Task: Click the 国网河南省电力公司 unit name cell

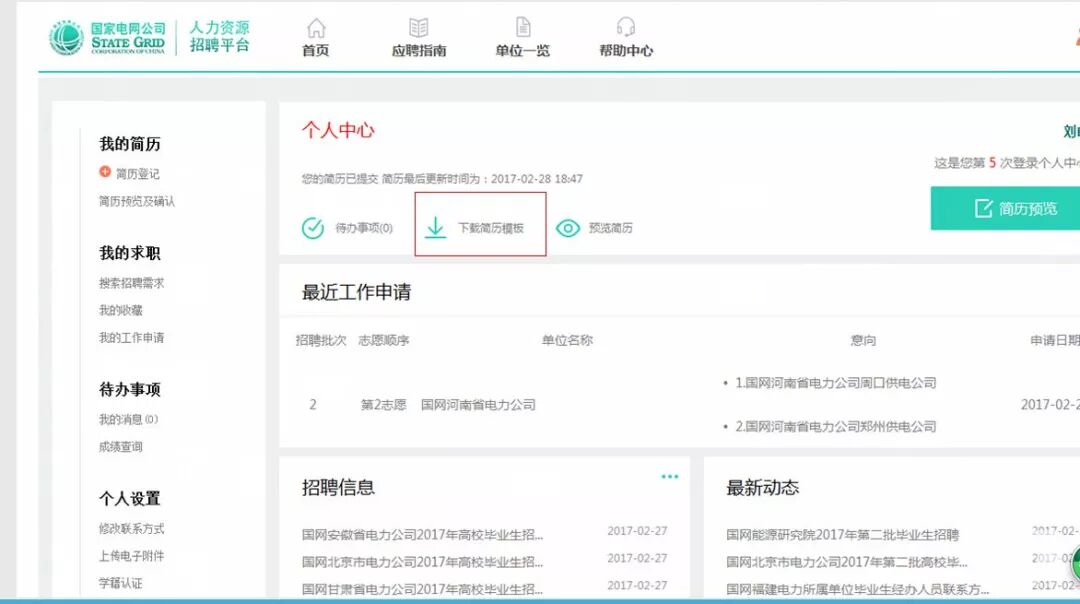Action: pos(478,405)
